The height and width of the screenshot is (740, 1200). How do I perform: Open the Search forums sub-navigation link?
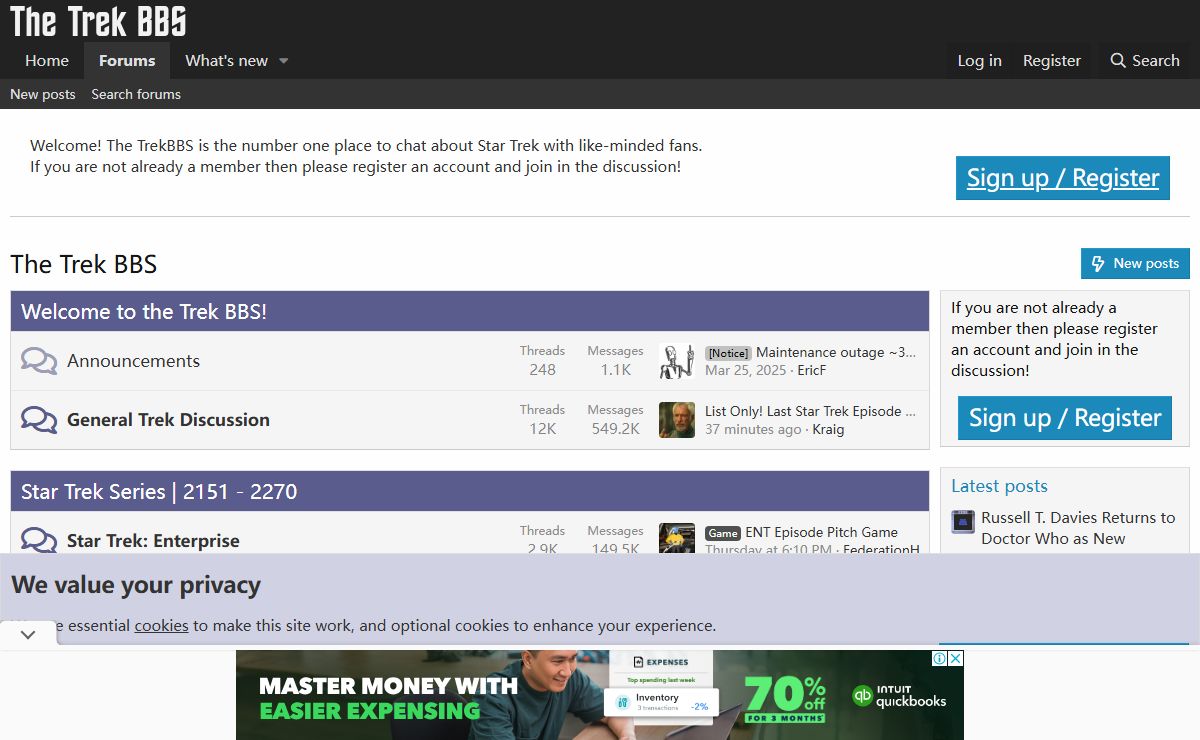136,94
